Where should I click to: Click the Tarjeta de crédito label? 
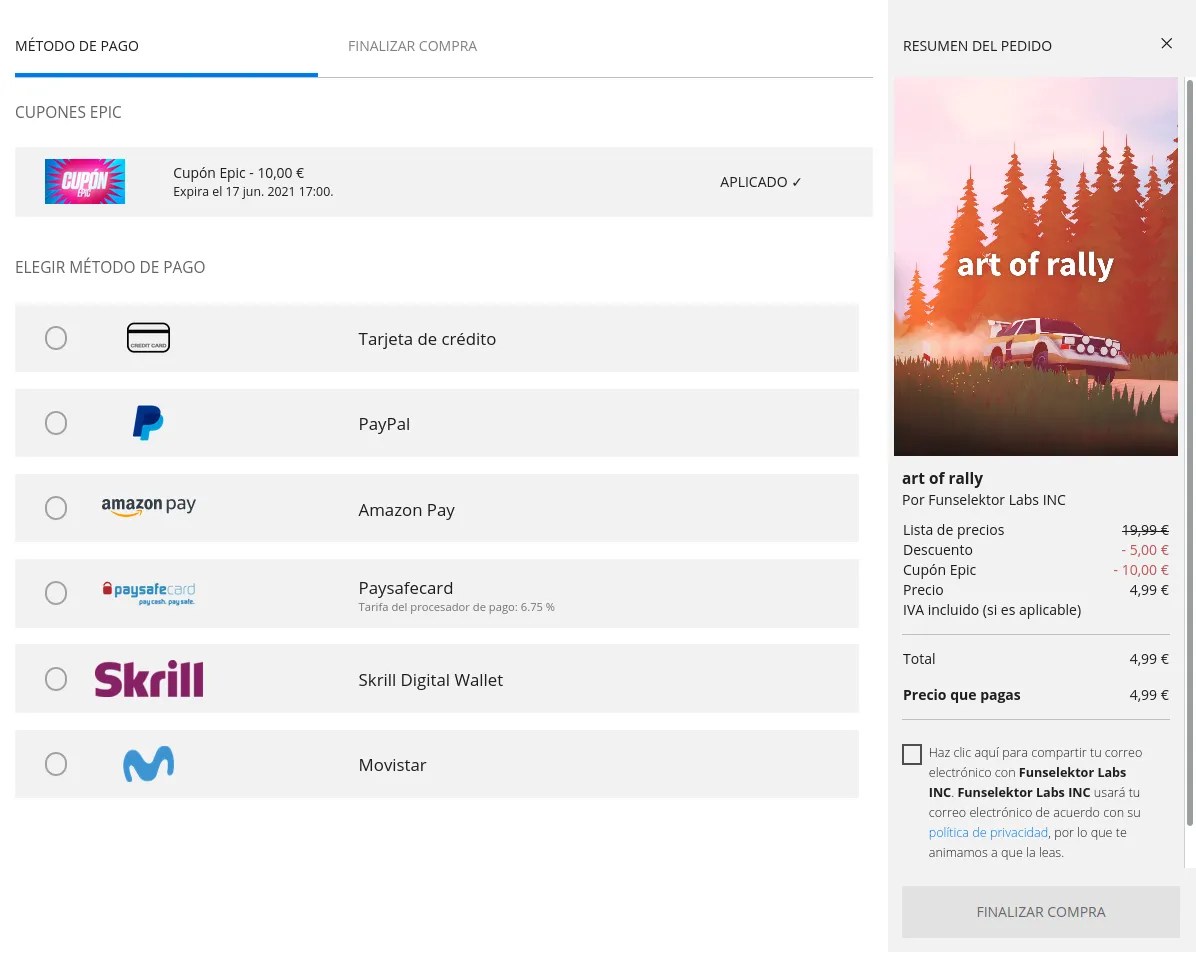click(x=427, y=339)
